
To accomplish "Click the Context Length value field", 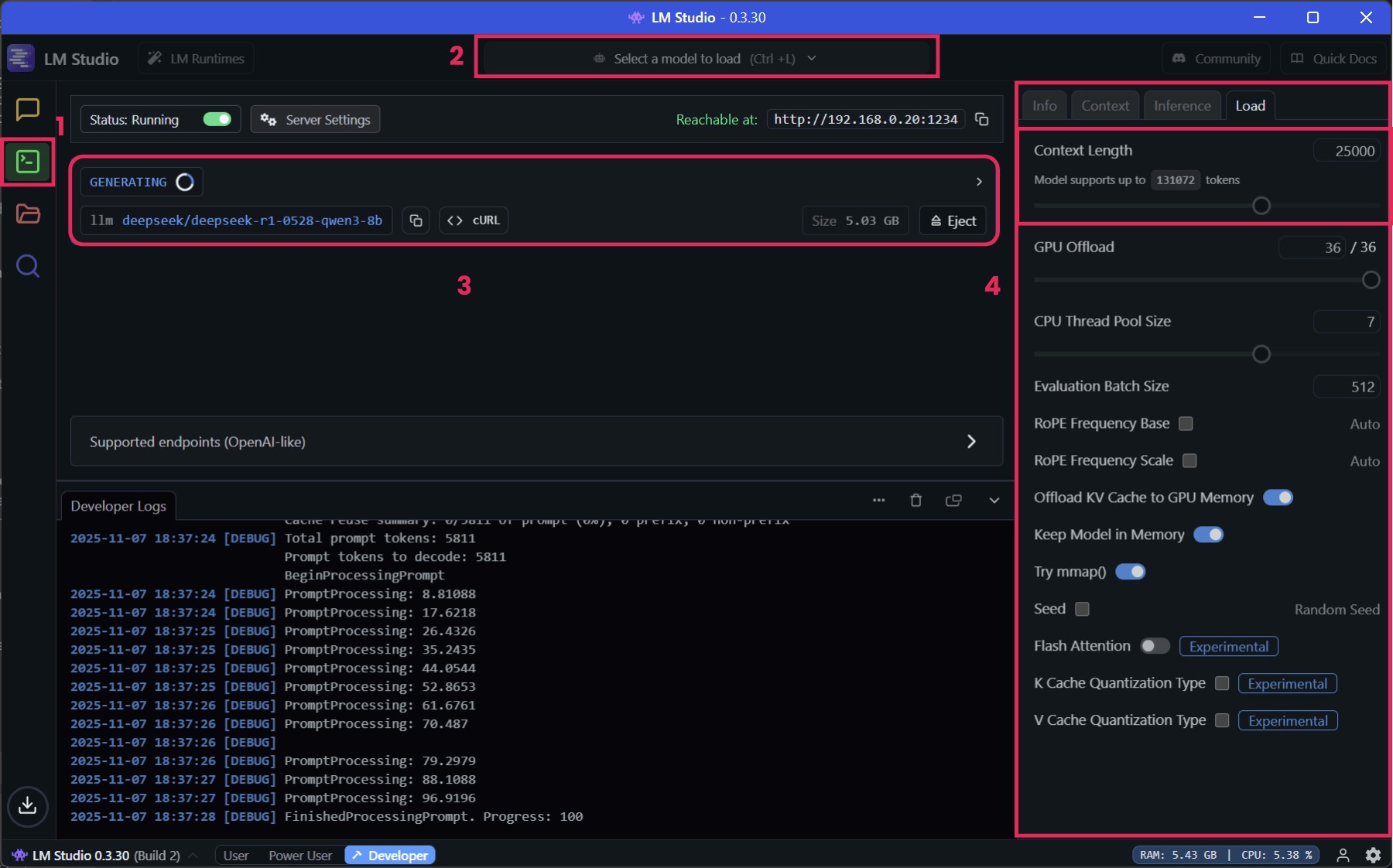I will pyautogui.click(x=1347, y=150).
